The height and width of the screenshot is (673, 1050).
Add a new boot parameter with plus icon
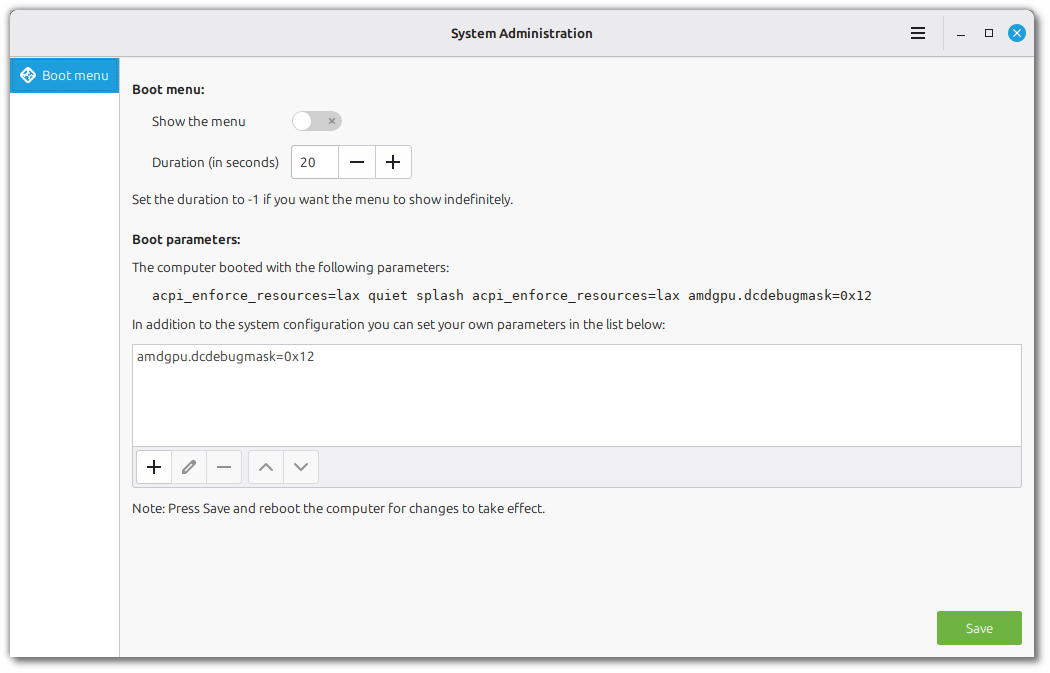(153, 466)
